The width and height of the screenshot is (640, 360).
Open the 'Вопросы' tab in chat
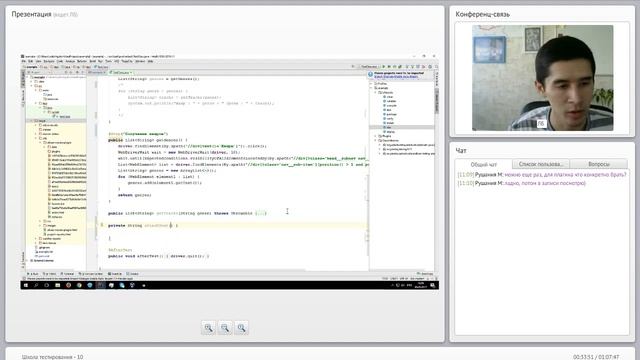(599, 164)
